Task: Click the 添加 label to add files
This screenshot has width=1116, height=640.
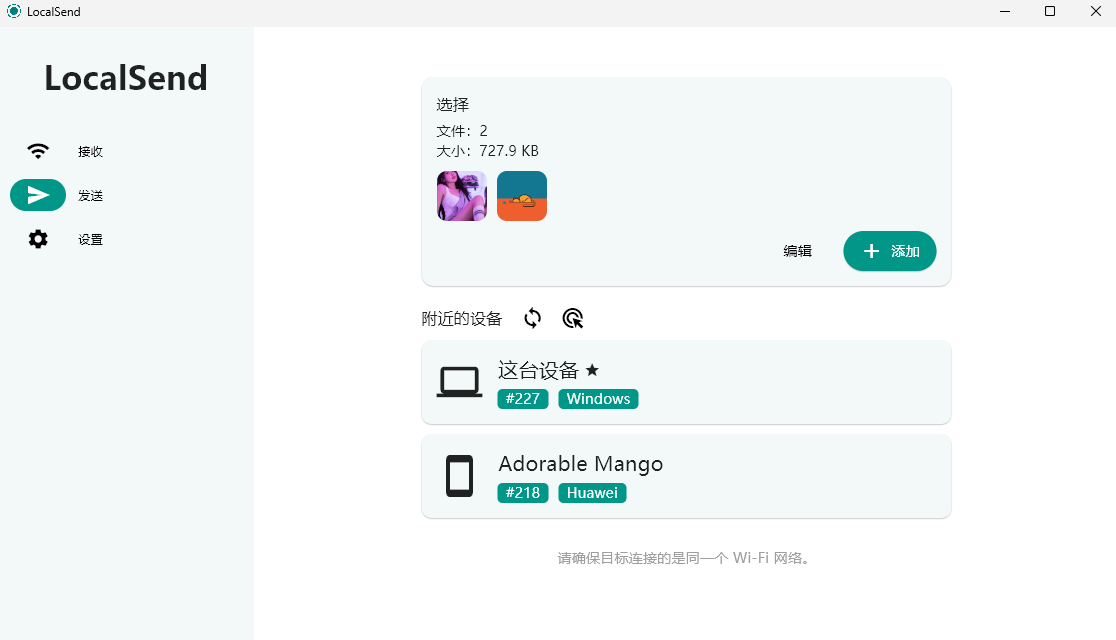Action: pyautogui.click(x=905, y=251)
